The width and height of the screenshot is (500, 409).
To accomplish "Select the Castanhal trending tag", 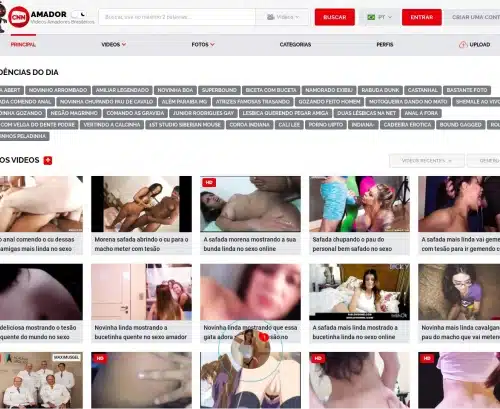I will click(422, 90).
